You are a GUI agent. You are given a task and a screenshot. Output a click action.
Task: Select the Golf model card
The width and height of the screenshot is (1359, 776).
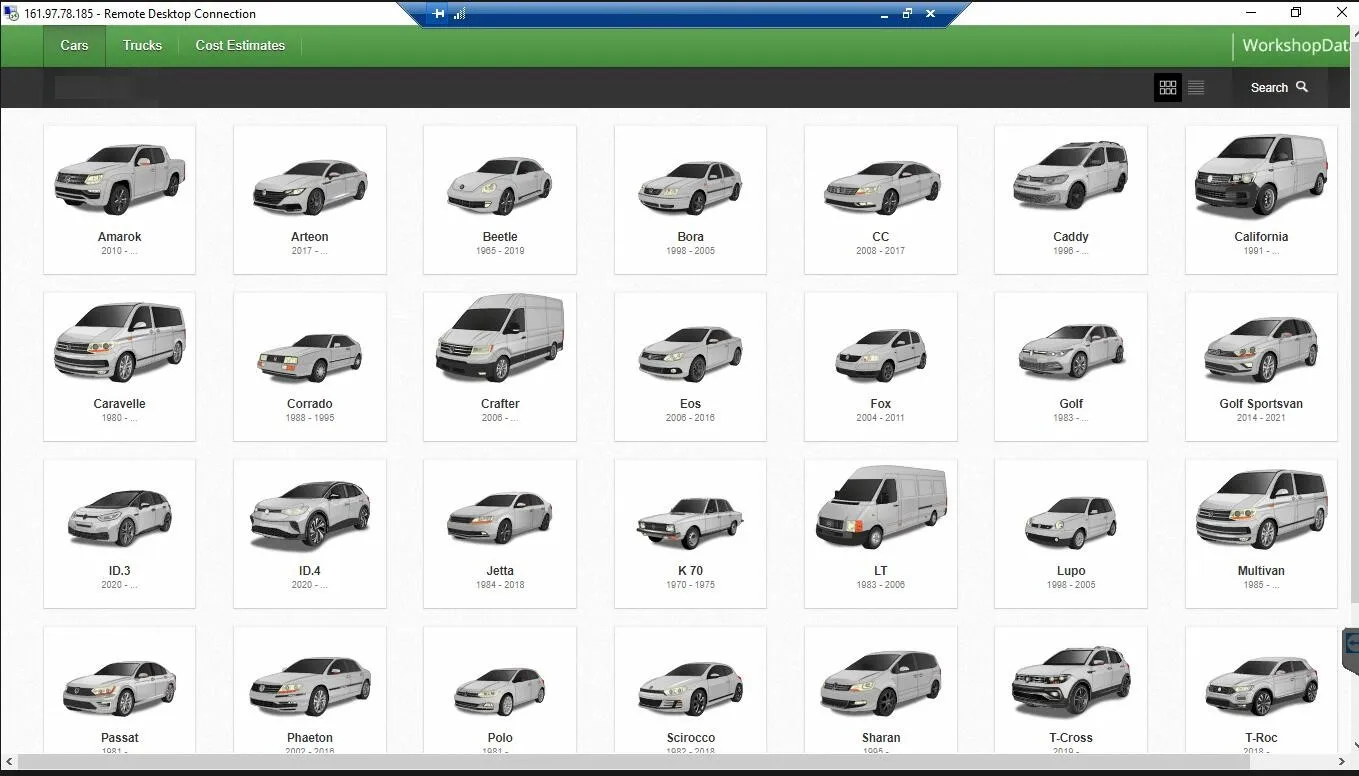point(1071,366)
